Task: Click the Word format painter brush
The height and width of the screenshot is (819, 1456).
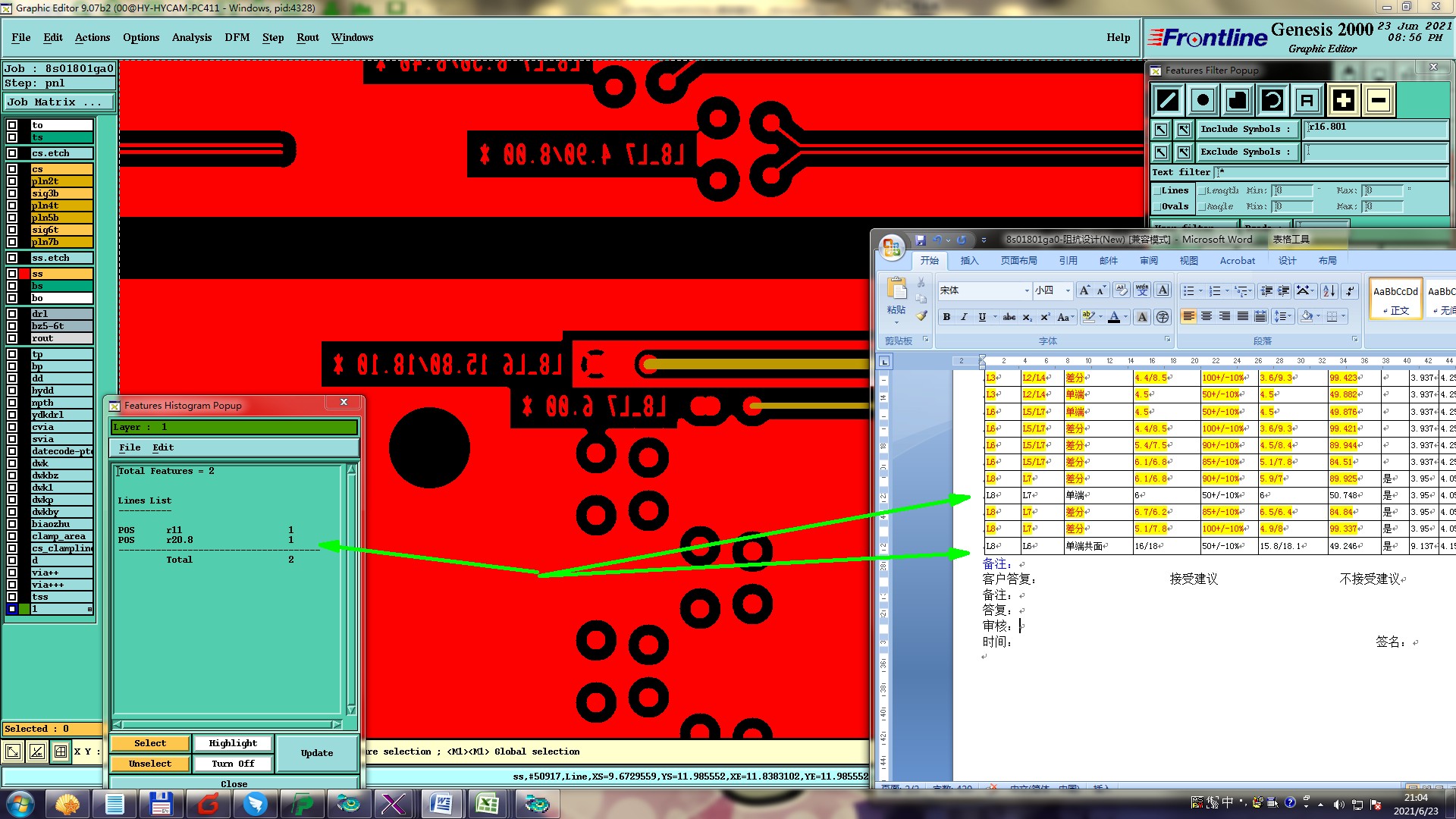Action: click(921, 315)
